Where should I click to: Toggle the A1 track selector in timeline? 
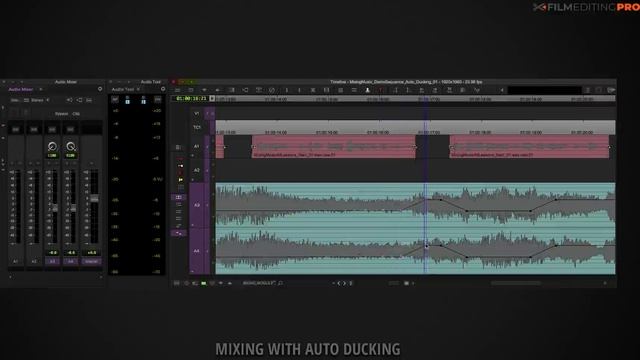(197, 146)
